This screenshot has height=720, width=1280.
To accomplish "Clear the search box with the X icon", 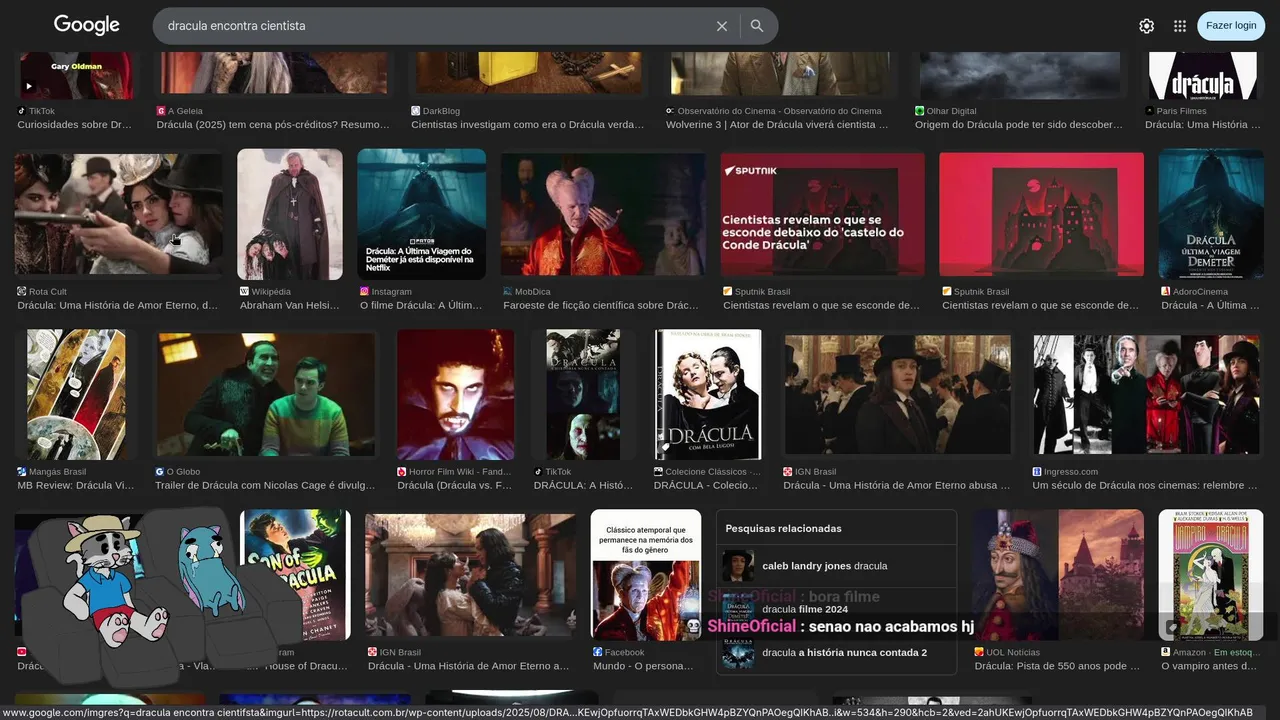I will tap(722, 26).
